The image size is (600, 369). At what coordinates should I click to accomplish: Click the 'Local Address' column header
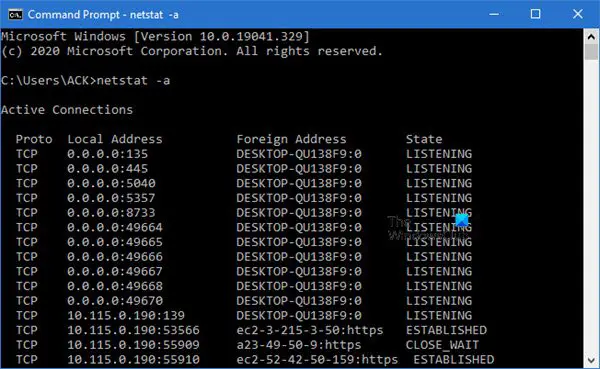point(115,139)
